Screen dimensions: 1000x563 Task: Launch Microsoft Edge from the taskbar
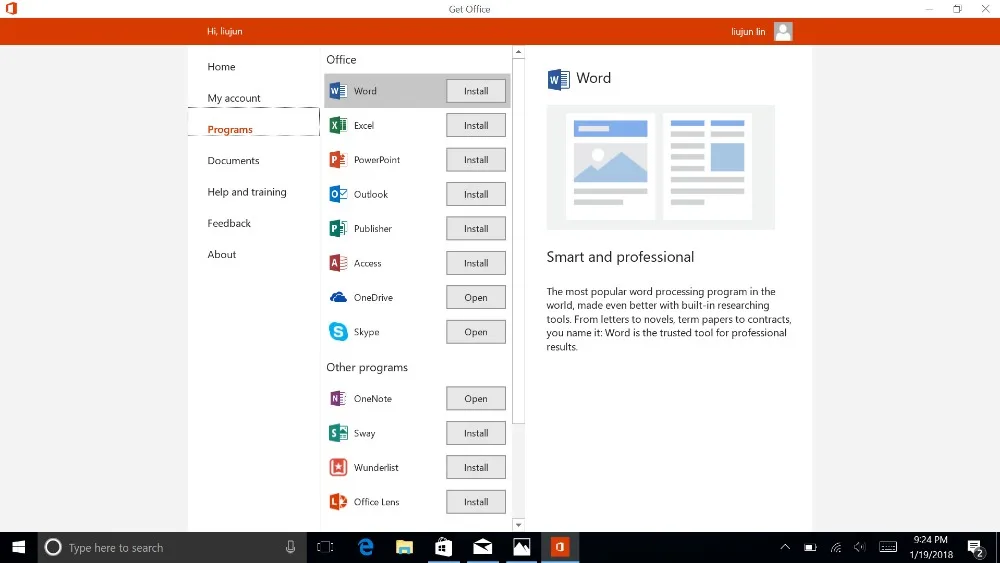pyautogui.click(x=365, y=547)
